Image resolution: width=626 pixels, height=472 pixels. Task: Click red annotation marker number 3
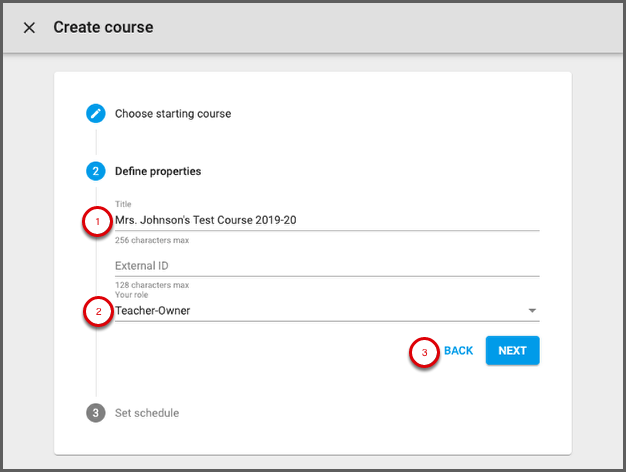point(425,352)
